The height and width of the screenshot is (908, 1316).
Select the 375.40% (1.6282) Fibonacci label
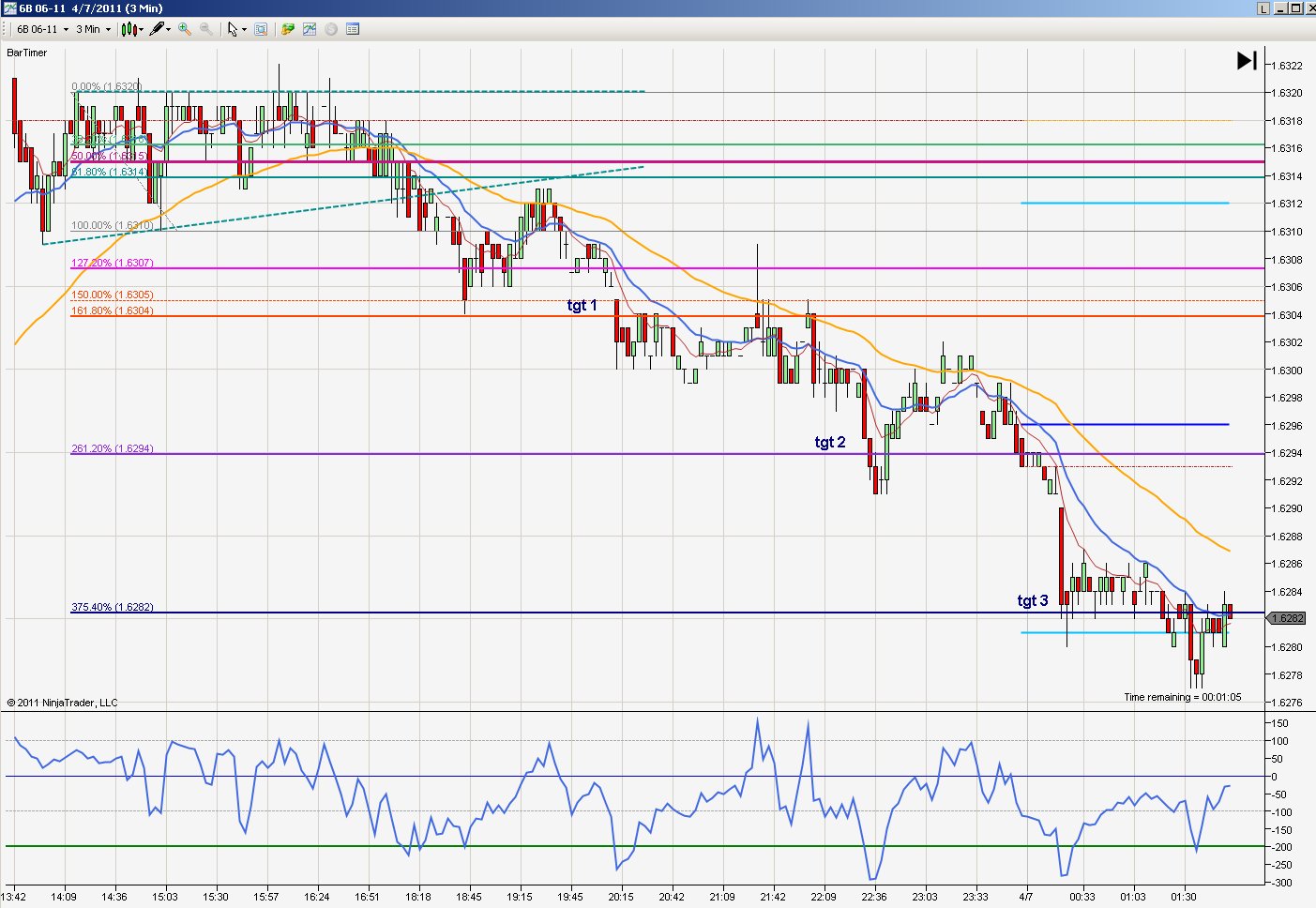[113, 607]
